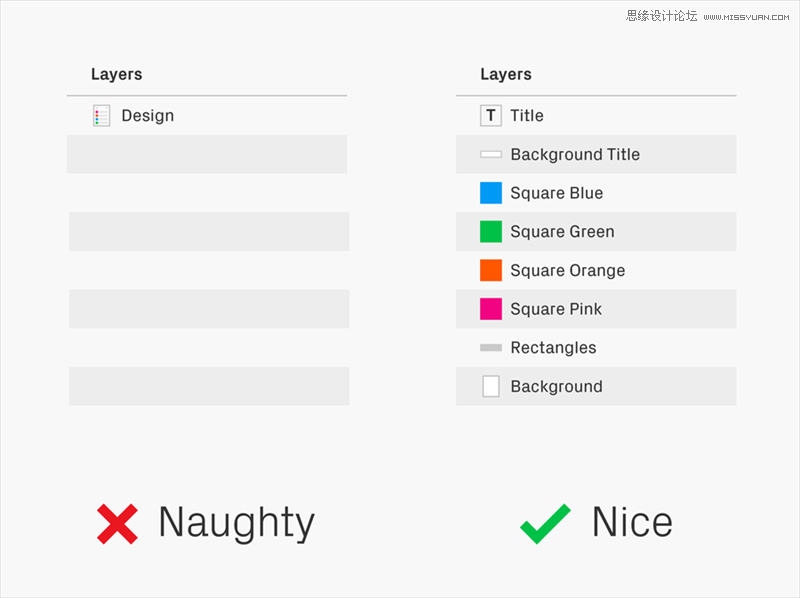Click the grey Rectangles layer thumbnail
Viewport: 800px width, 598px height.
tap(491, 347)
